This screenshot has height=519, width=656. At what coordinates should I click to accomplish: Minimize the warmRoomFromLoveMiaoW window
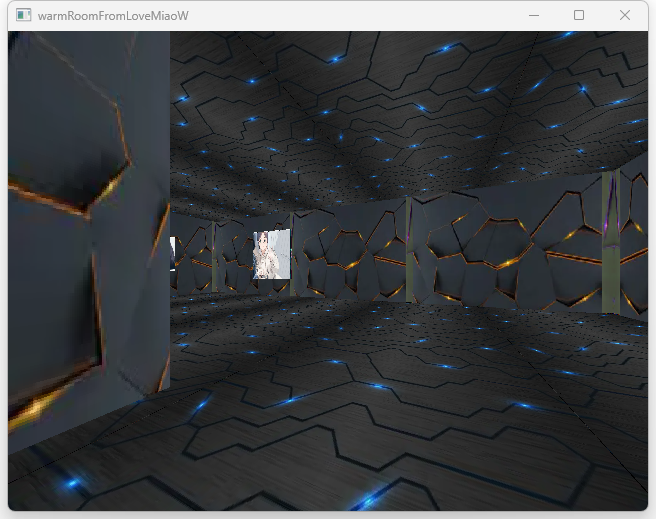click(x=534, y=16)
